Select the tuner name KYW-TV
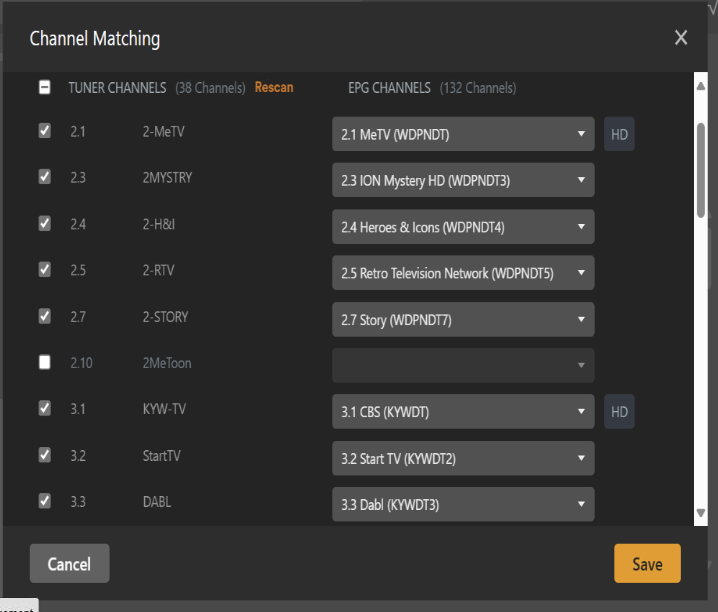 (164, 409)
